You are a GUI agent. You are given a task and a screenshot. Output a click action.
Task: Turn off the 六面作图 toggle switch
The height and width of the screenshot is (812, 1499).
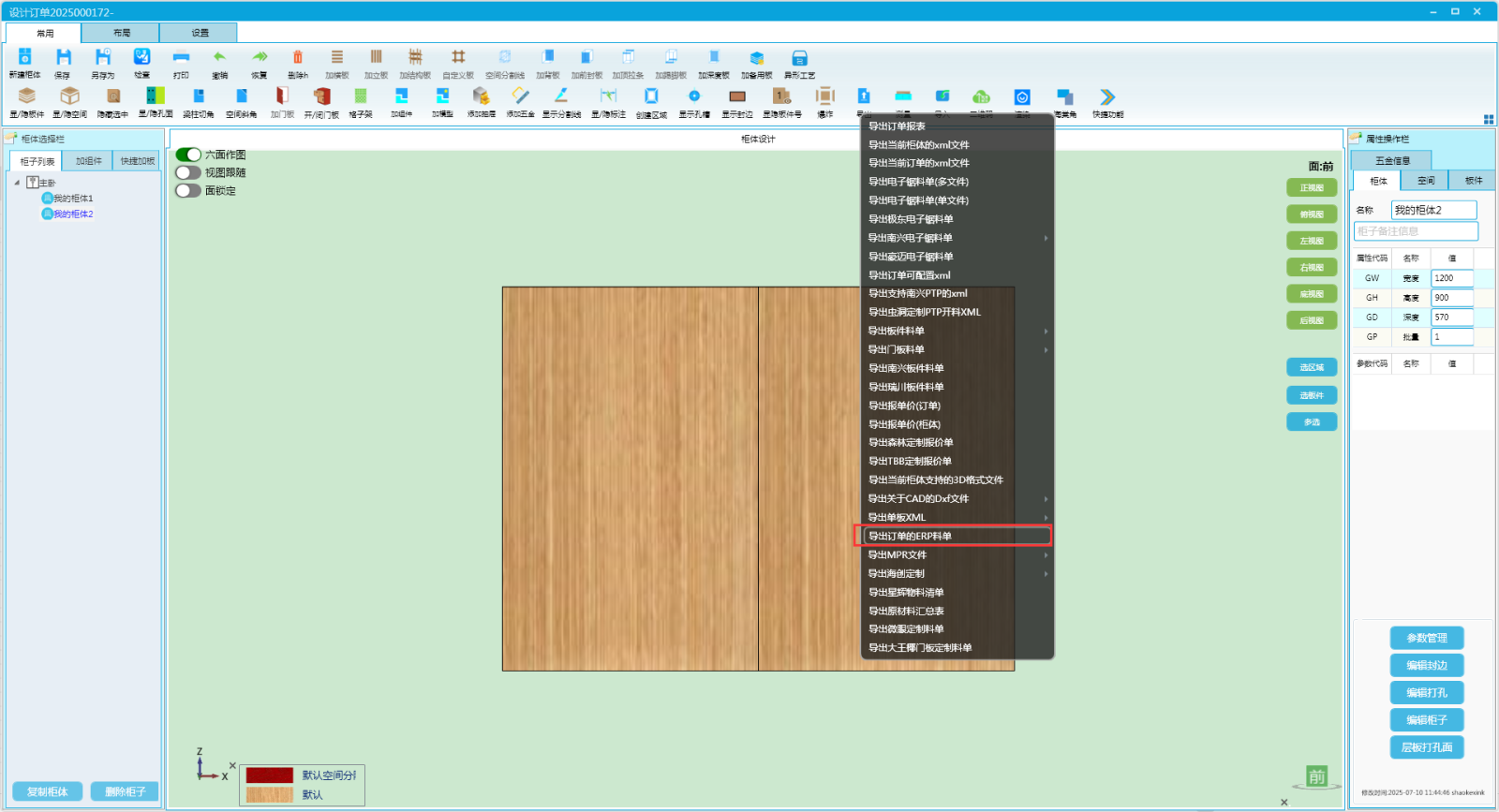pos(188,155)
